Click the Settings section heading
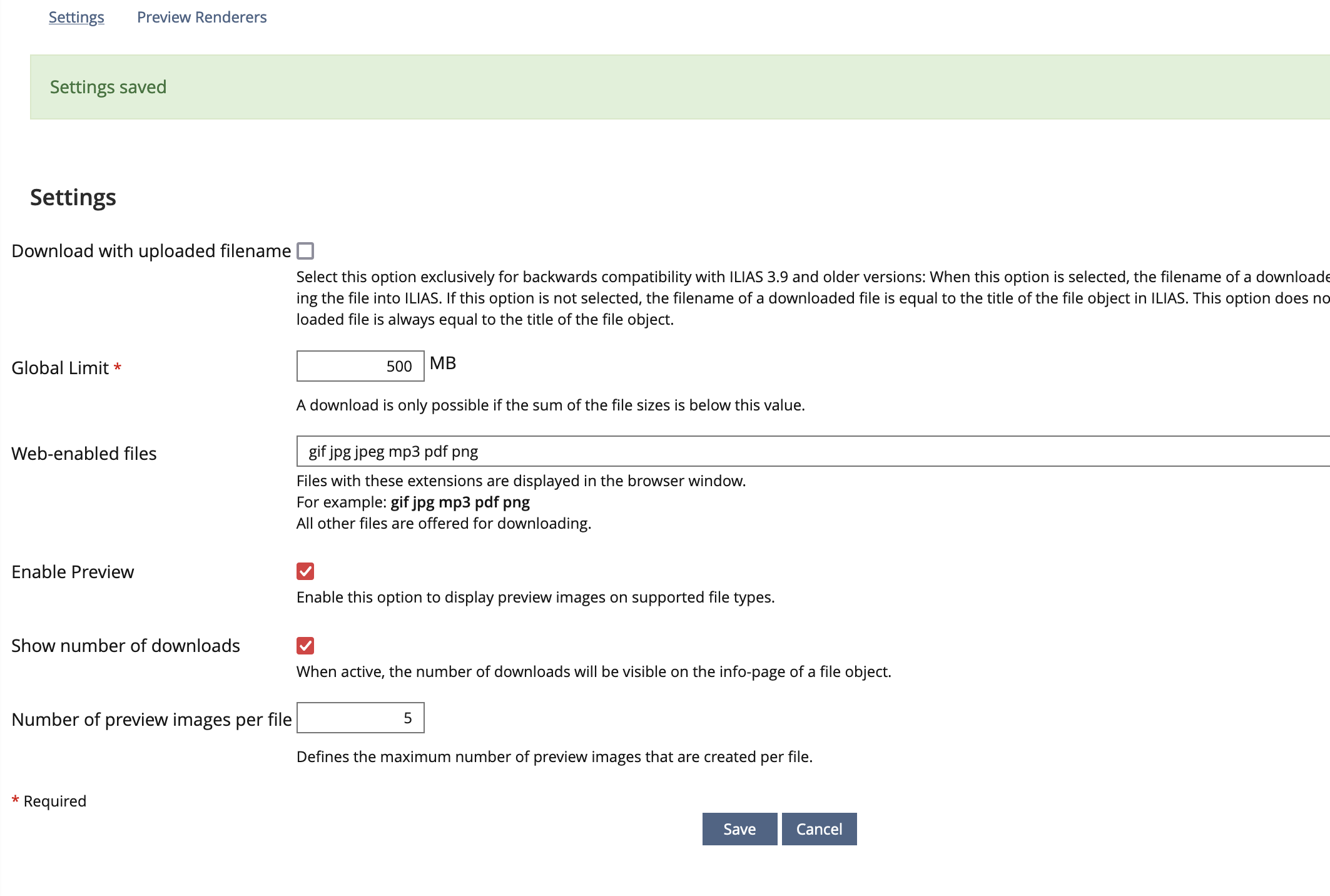Viewport: 1330px width, 896px height. pos(73,197)
